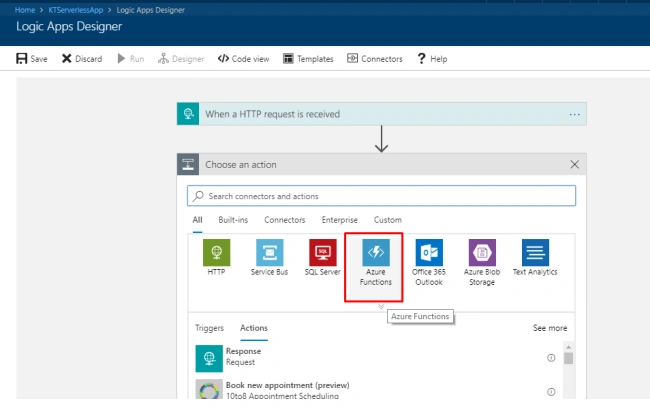650x416 pixels.
Task: Choose the Text Analytics connector icon
Action: [535, 252]
